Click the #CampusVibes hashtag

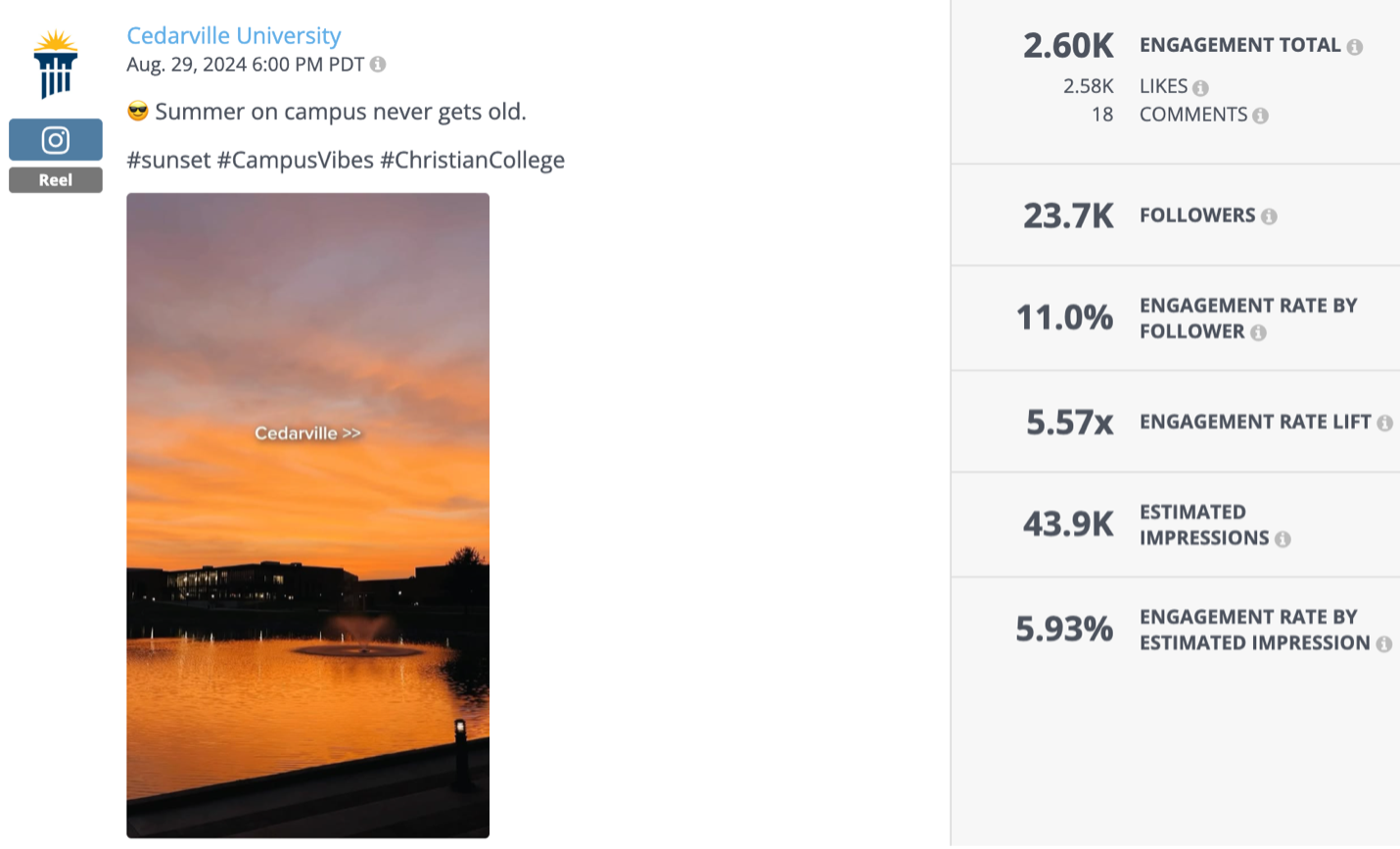[x=296, y=161]
